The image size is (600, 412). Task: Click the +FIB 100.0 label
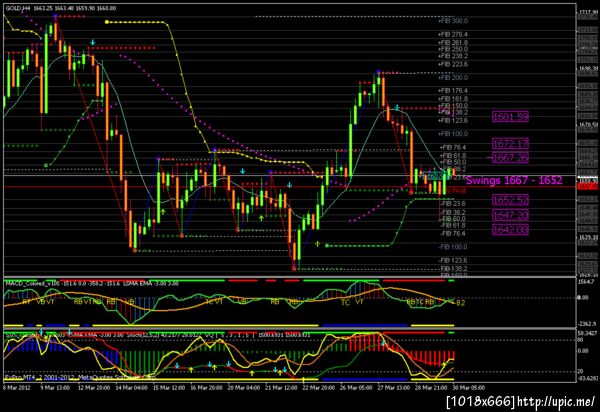point(453,134)
